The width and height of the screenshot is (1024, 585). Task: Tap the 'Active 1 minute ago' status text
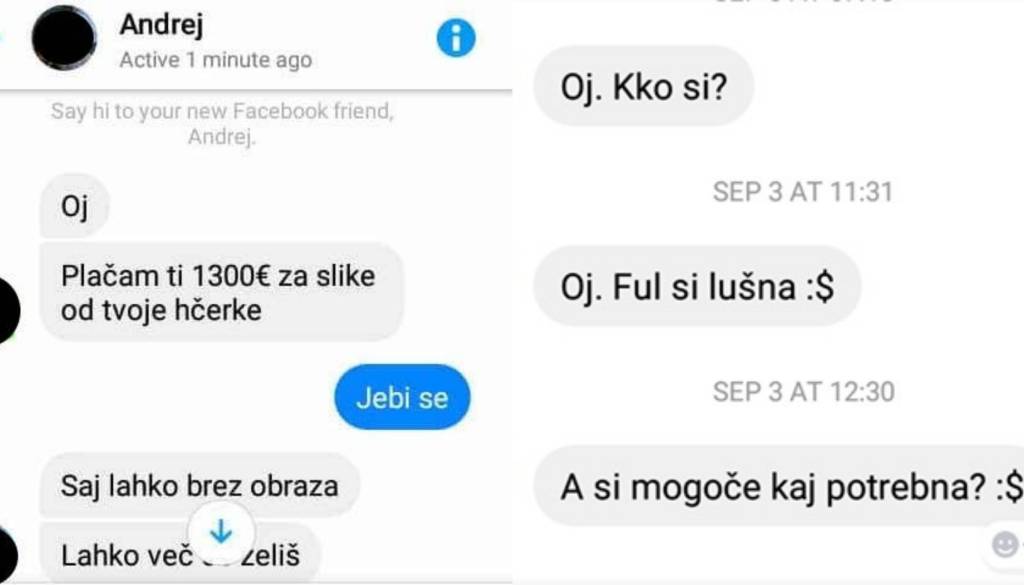click(216, 60)
